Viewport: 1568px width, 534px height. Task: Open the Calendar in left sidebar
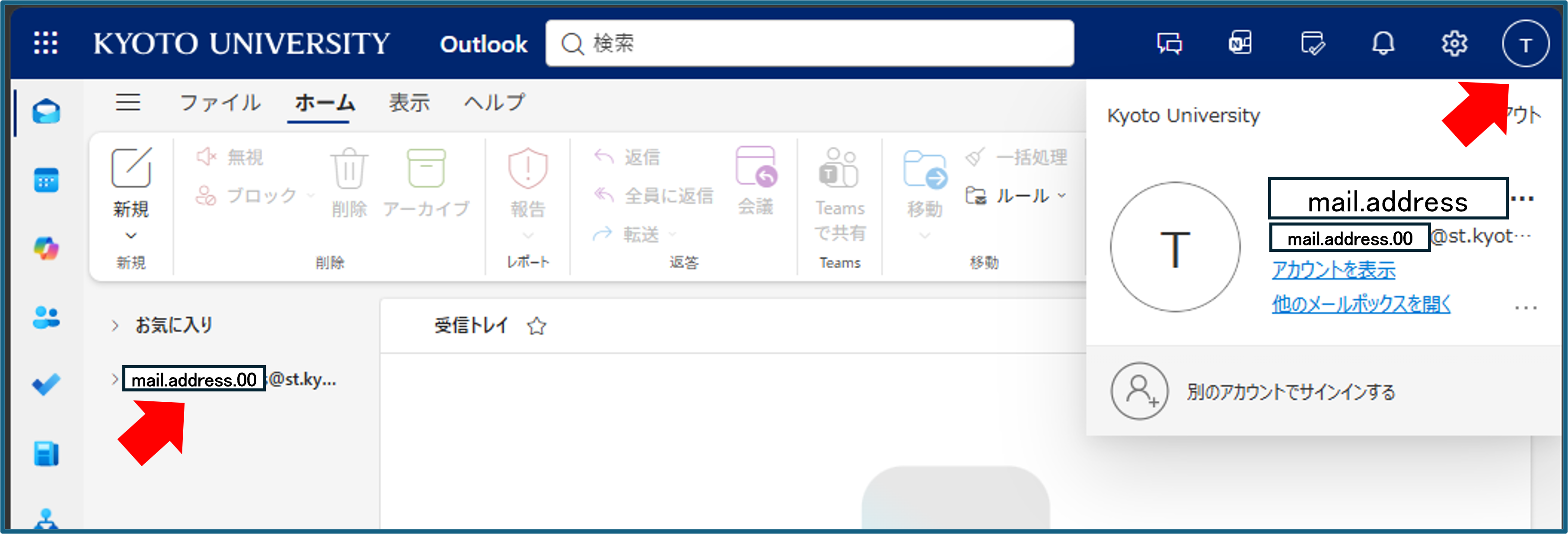click(x=46, y=181)
